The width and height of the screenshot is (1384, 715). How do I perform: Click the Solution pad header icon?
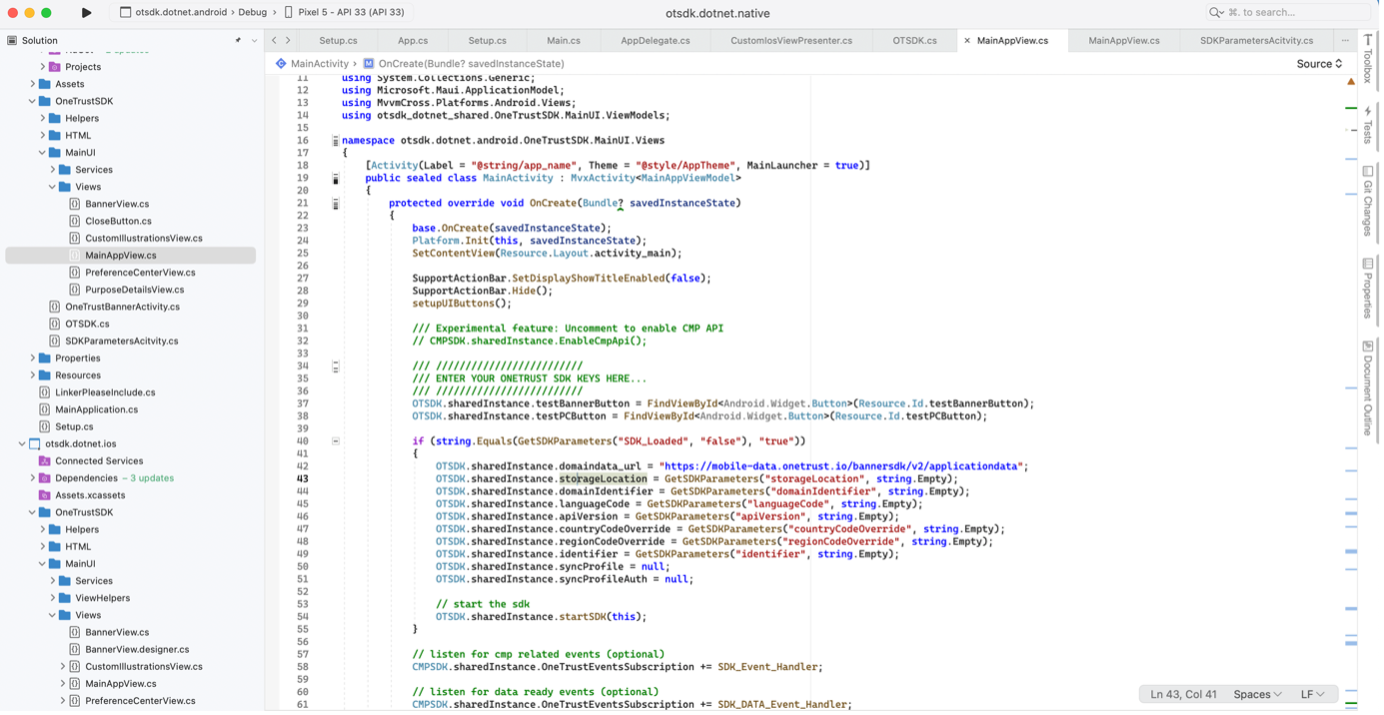[12, 41]
